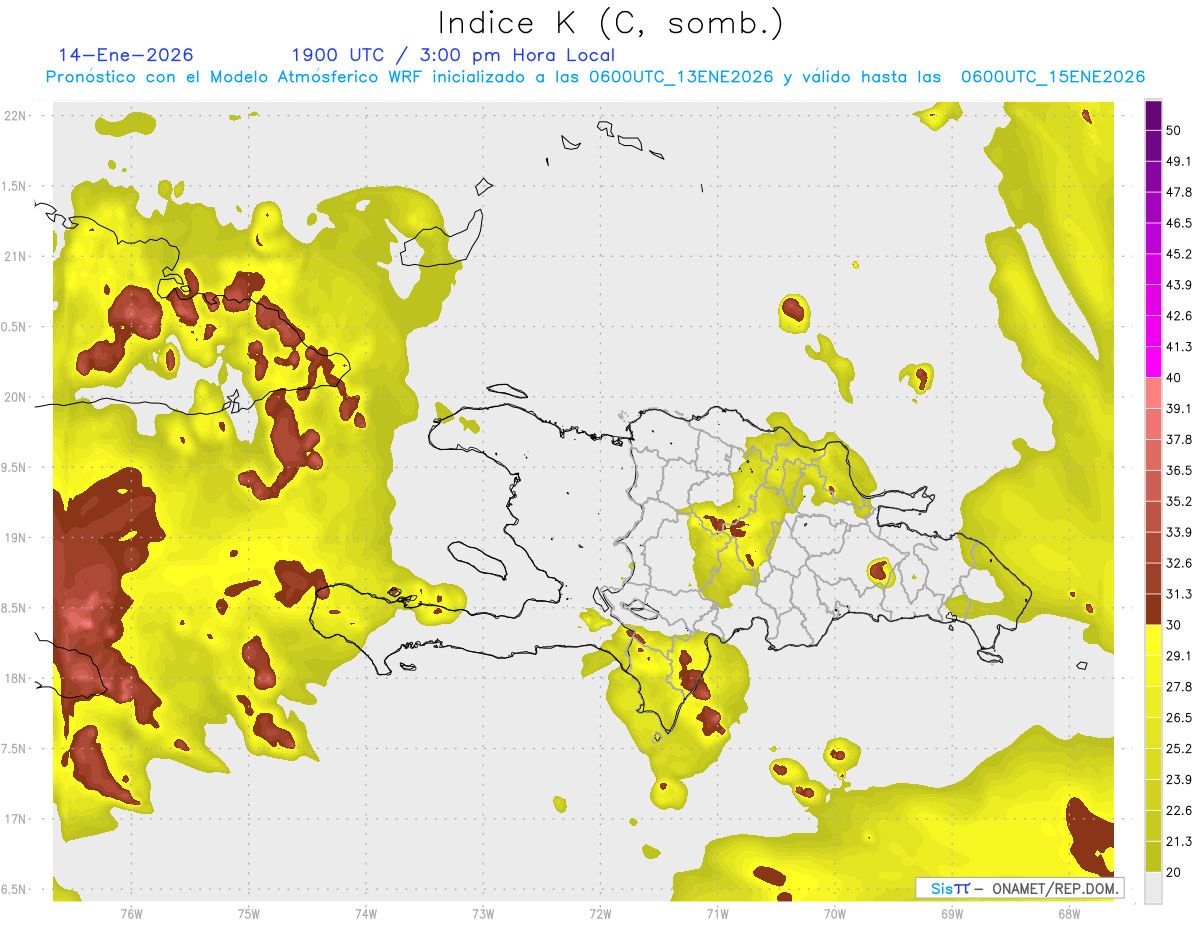
Task: Click the latitude label "20N"
Action: (15, 397)
